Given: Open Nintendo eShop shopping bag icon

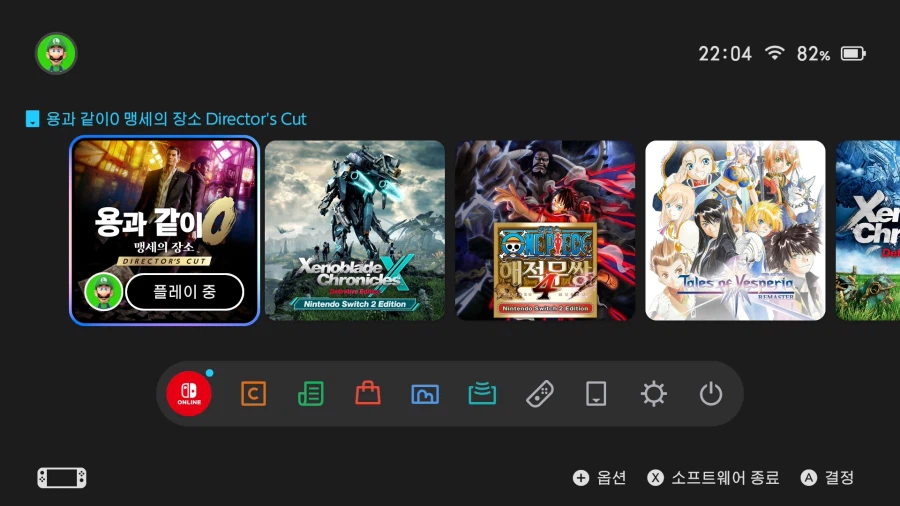Looking at the screenshot, I should pyautogui.click(x=368, y=394).
